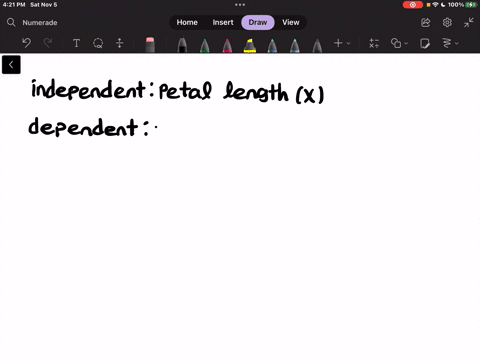The image size is (480, 360).
Task: Choose the yellow highlighter
Action: pyautogui.click(x=250, y=46)
